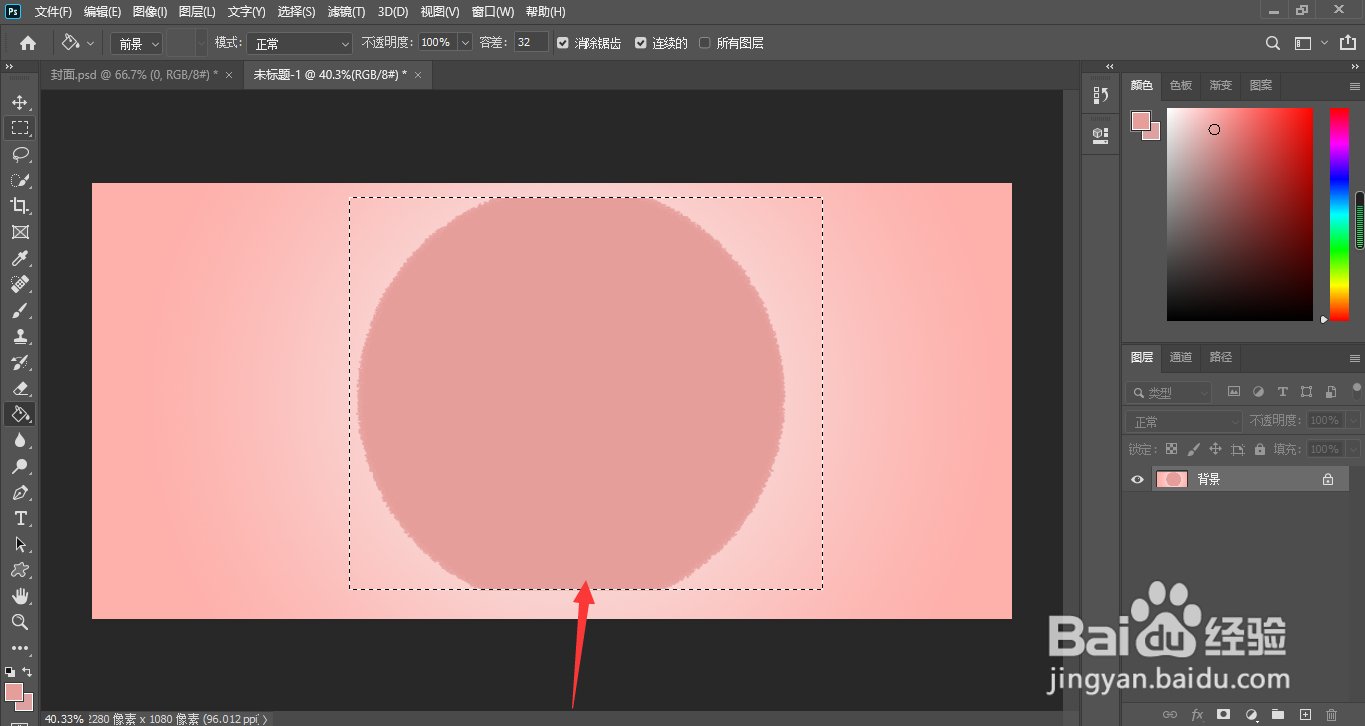Select the Quick Selection tool

[20, 180]
